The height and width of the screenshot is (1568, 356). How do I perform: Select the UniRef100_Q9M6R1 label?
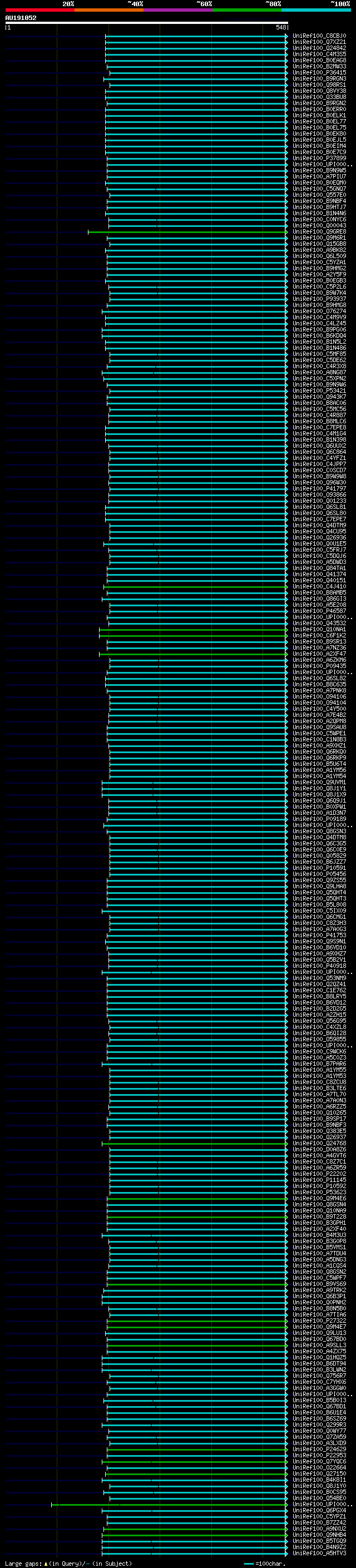[x=319, y=238]
